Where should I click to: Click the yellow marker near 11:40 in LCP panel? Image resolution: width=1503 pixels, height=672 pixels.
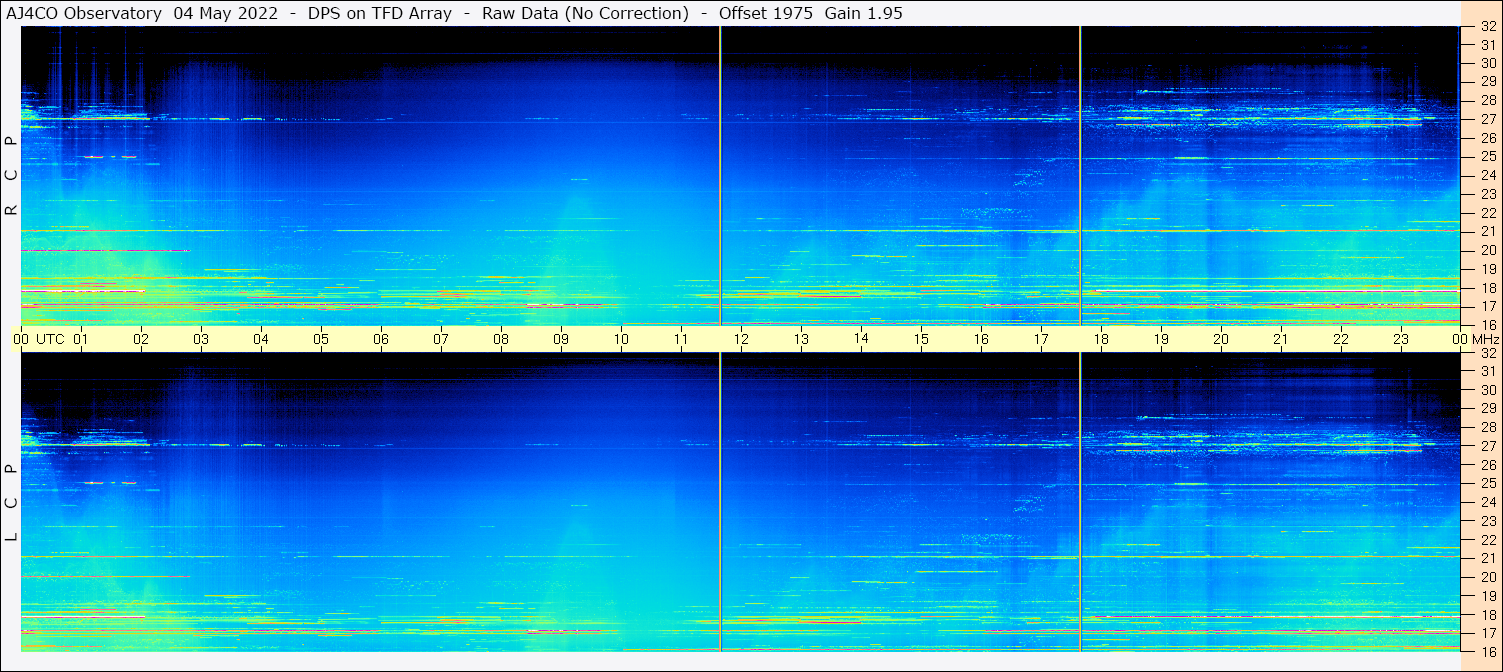[720, 502]
